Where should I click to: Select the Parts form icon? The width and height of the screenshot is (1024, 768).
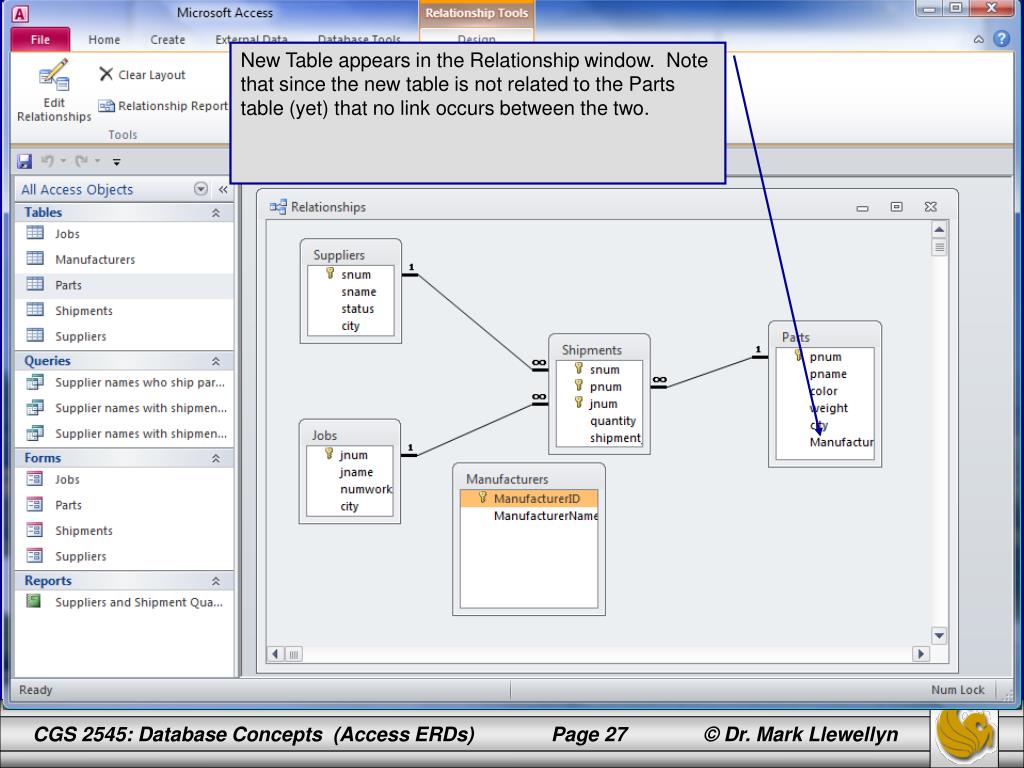(x=35, y=504)
